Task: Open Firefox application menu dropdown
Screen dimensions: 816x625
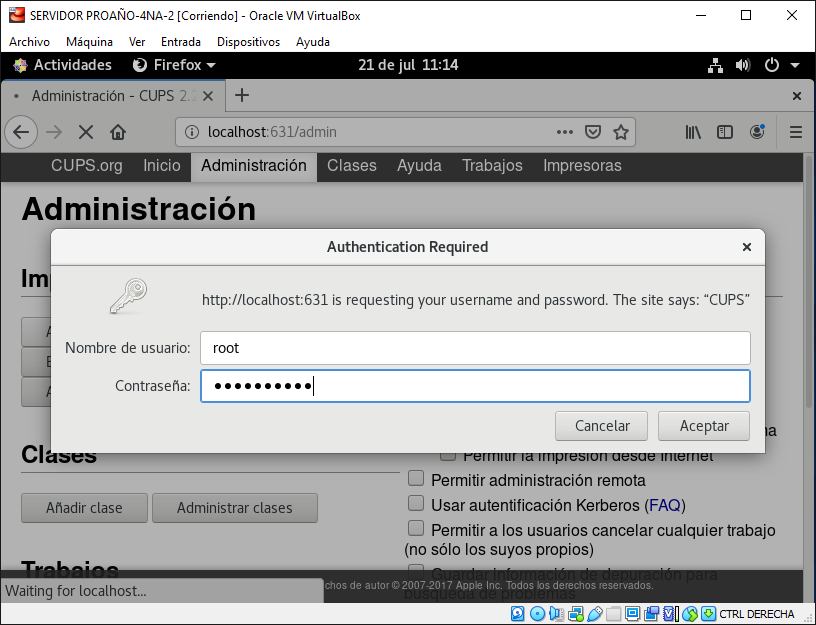Action: 174,65
